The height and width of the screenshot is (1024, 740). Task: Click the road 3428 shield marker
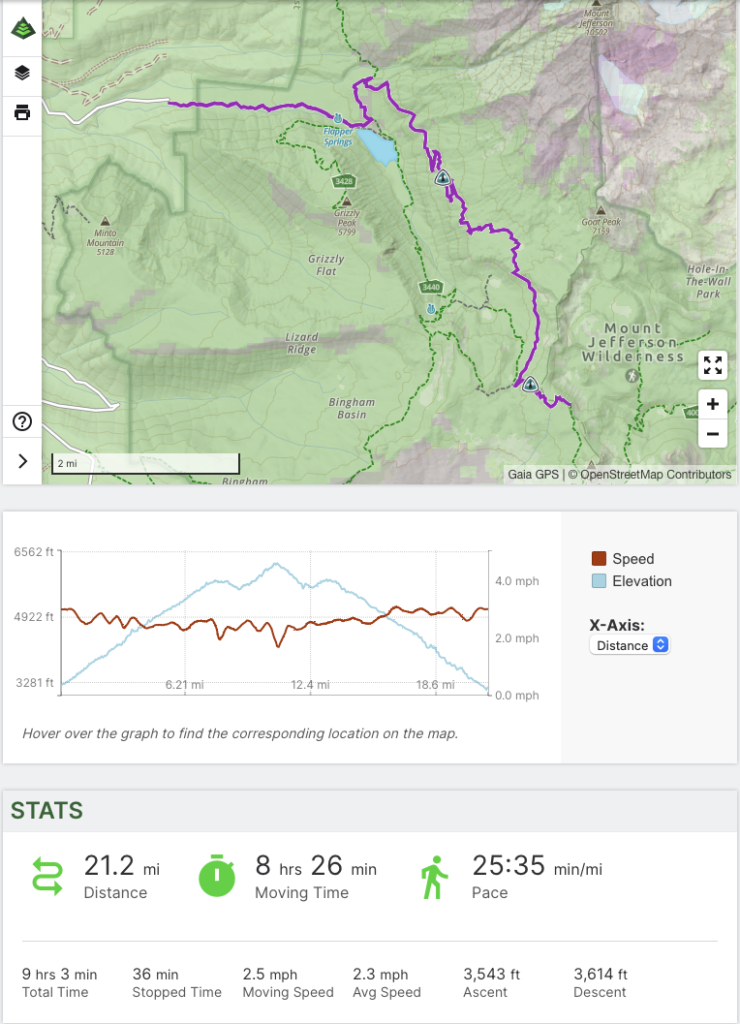click(344, 181)
